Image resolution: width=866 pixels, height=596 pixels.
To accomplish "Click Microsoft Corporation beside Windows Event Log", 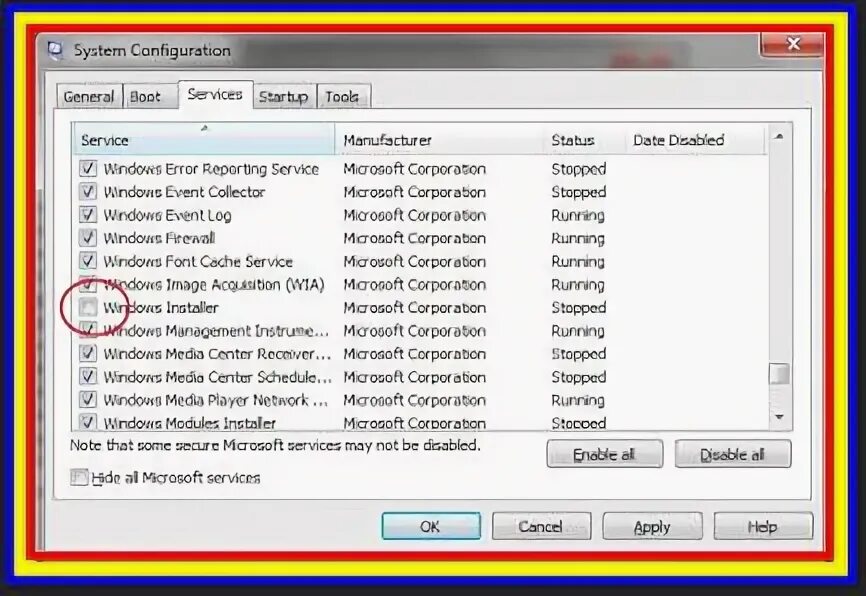I will pyautogui.click(x=415, y=215).
